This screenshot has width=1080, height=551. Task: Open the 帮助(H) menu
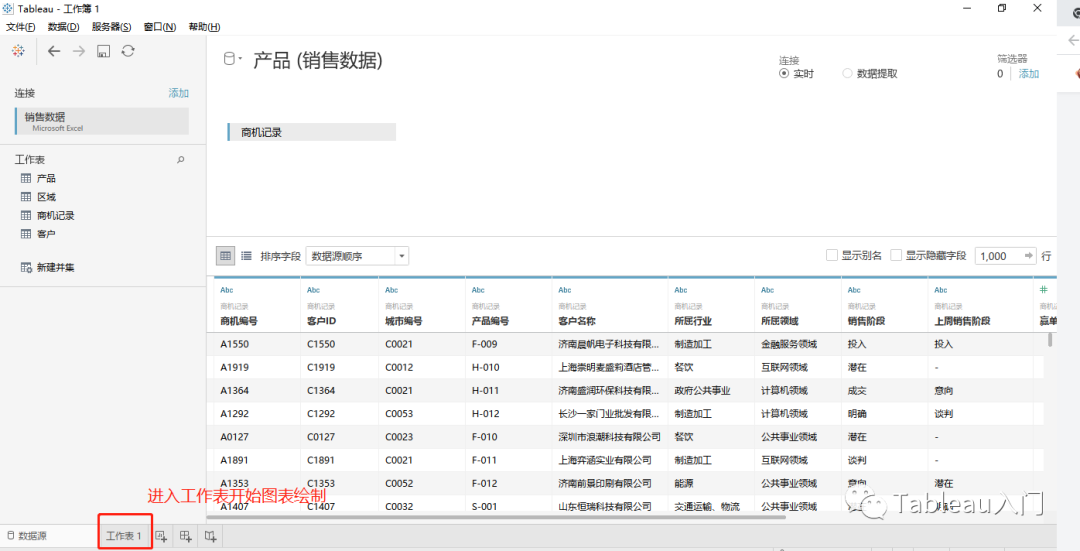click(x=205, y=27)
